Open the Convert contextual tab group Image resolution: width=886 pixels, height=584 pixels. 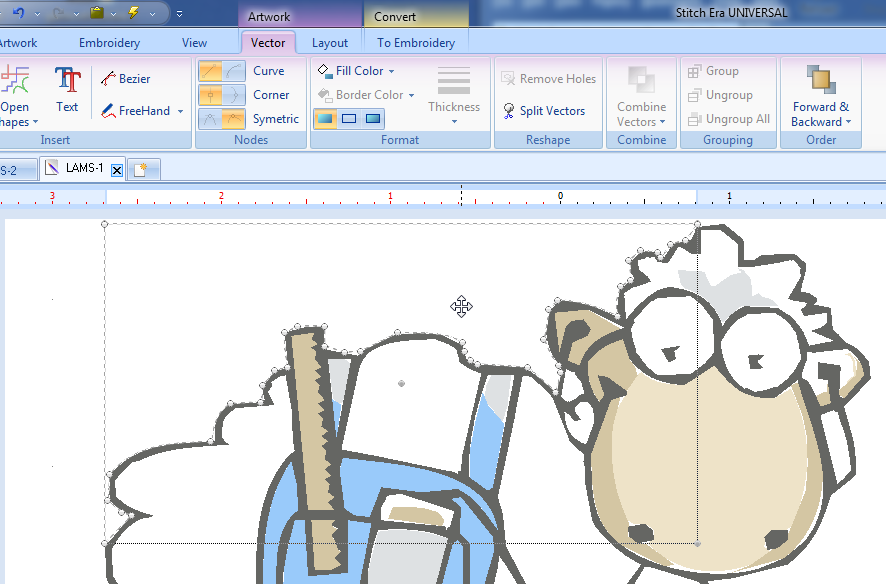(395, 16)
